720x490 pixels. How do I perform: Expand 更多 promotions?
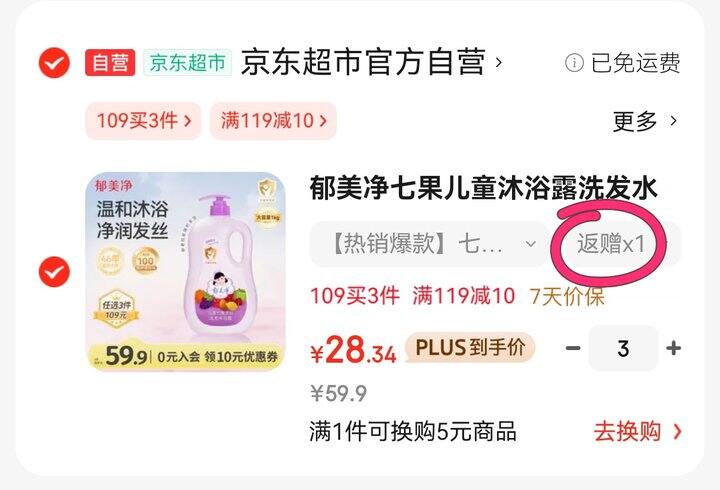(x=645, y=121)
